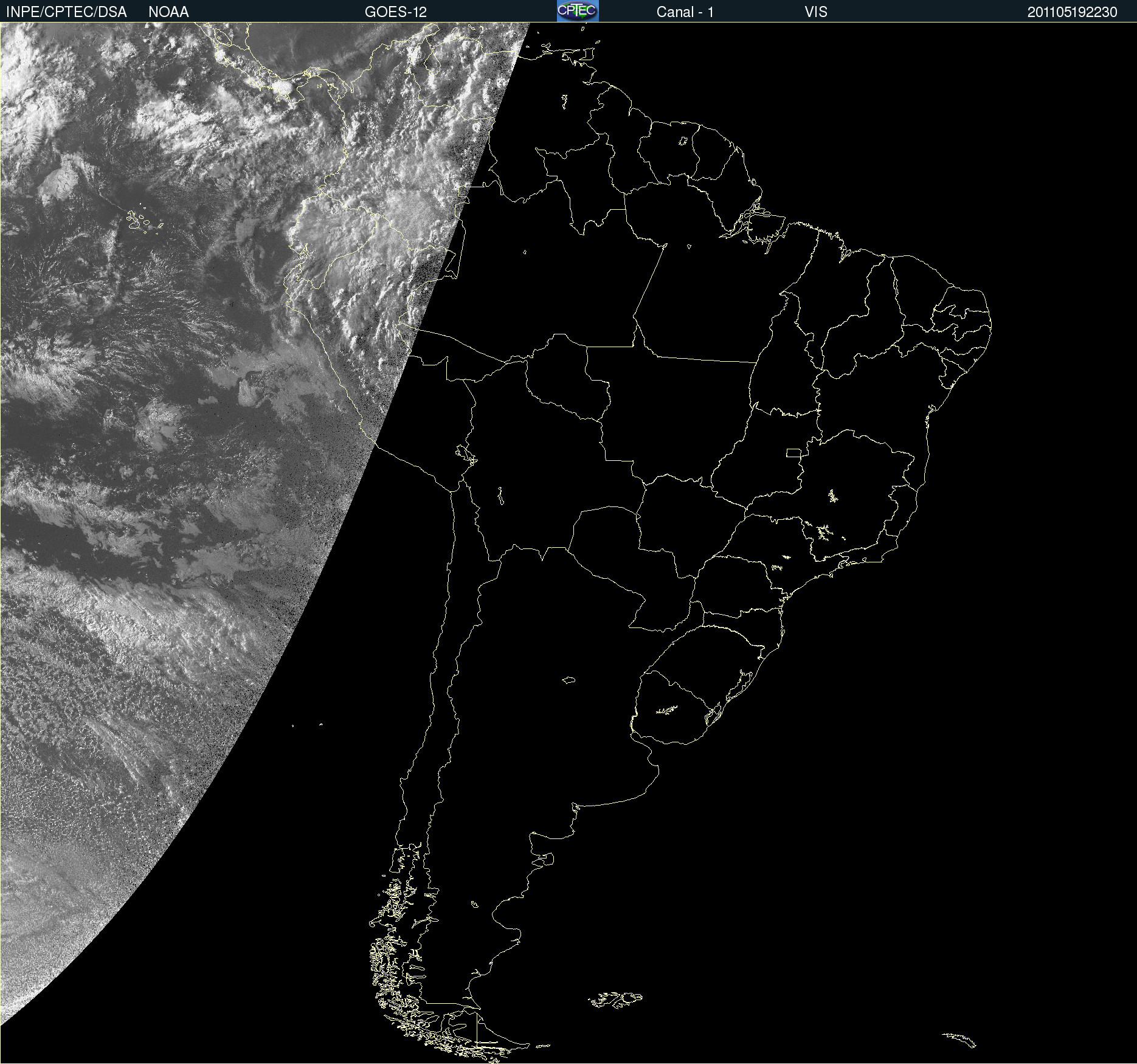Click the NOAA label in header
Screen dimensions: 1137x1064
pos(168,12)
